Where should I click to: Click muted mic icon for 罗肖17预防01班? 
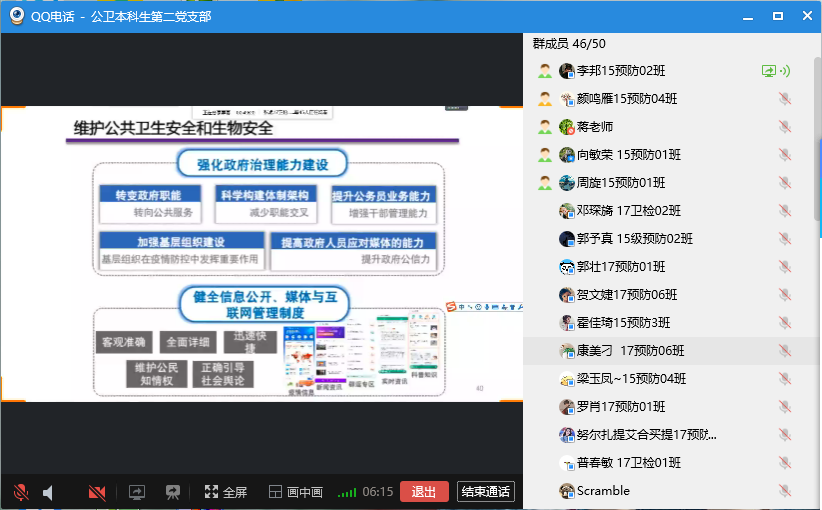click(785, 407)
